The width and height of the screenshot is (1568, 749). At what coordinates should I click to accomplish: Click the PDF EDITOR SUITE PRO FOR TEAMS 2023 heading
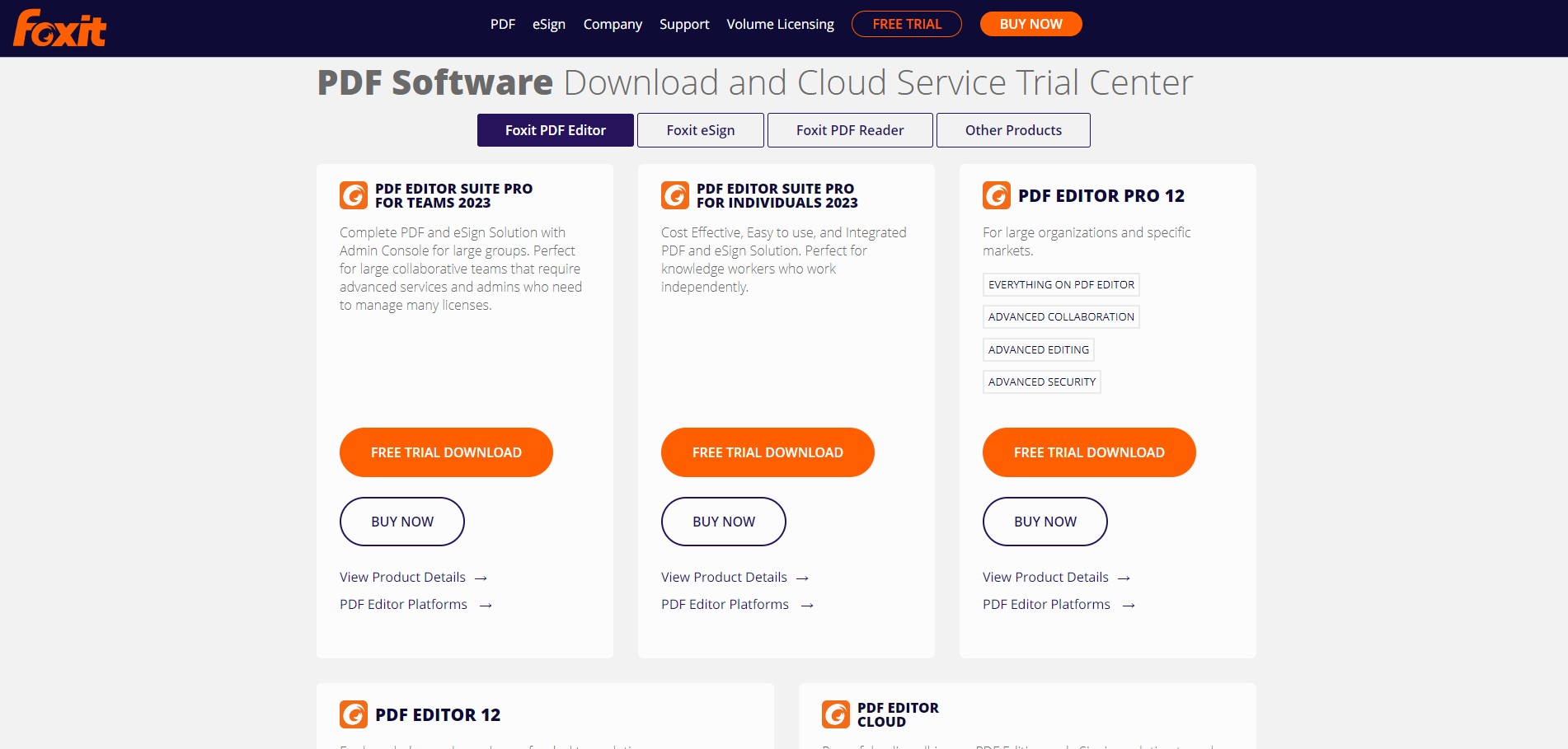(453, 195)
